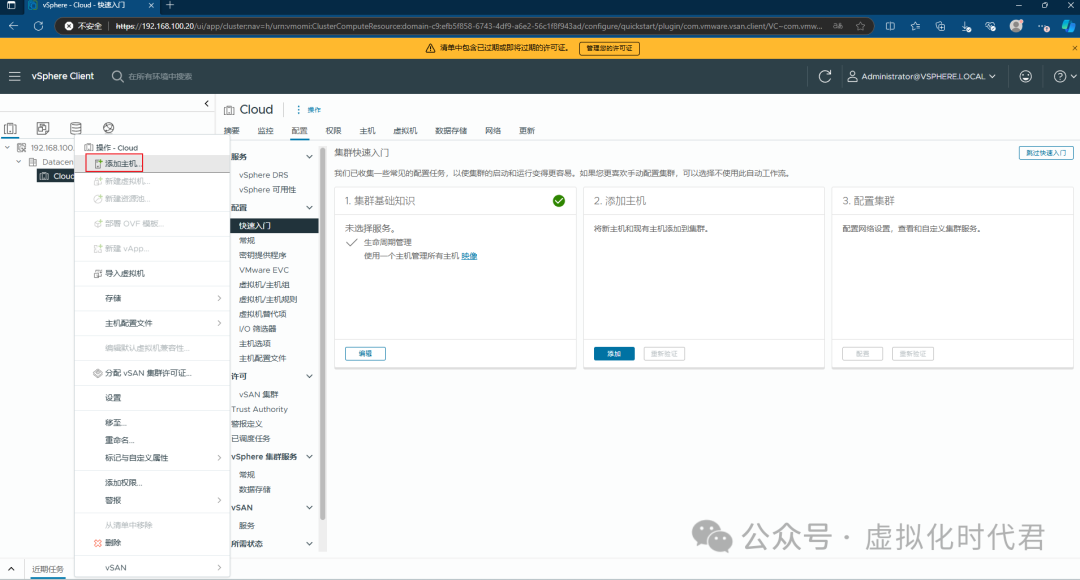Switch to the 权限 tab
This screenshot has width=1080, height=580.
(x=333, y=131)
